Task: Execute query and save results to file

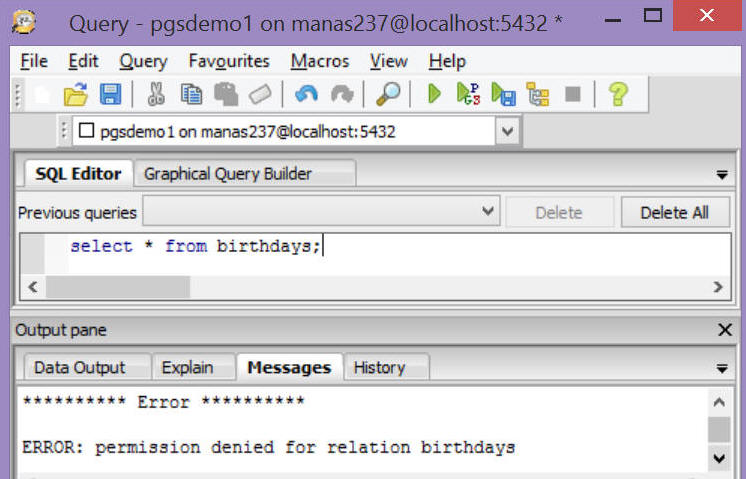Action: [x=503, y=94]
